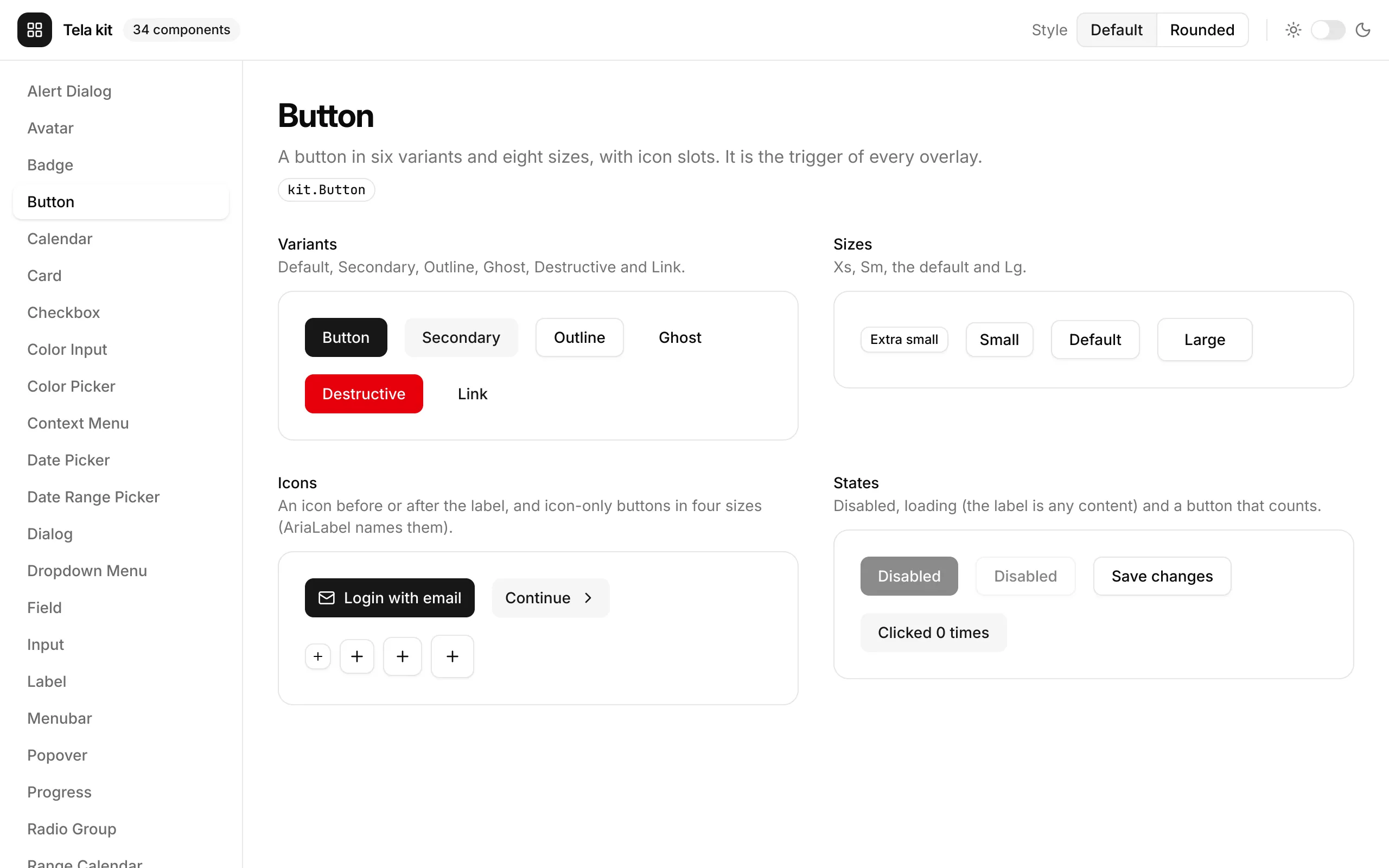Click the Continue button with chevron
Image resolution: width=1389 pixels, height=868 pixels.
pos(550,598)
